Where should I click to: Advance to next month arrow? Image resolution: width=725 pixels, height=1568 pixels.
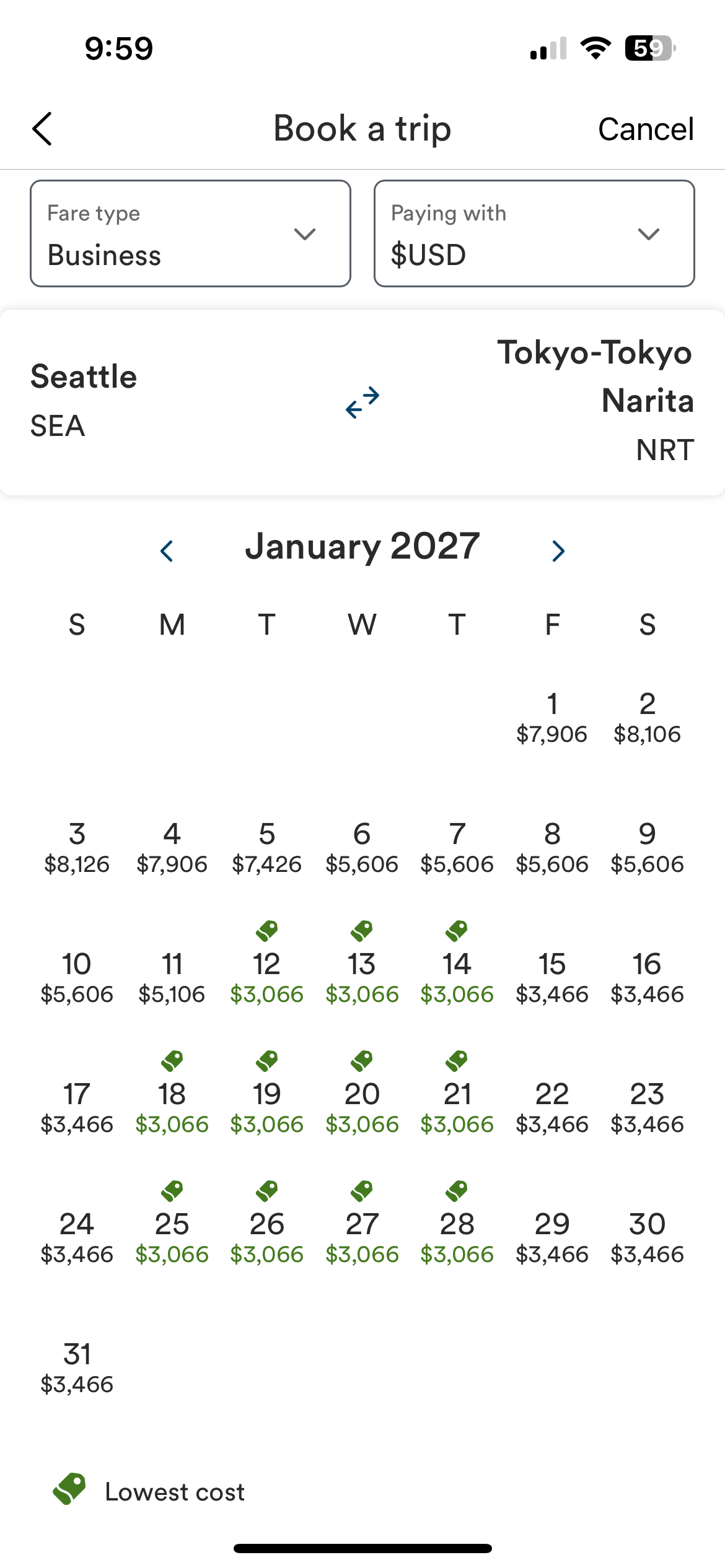click(558, 551)
